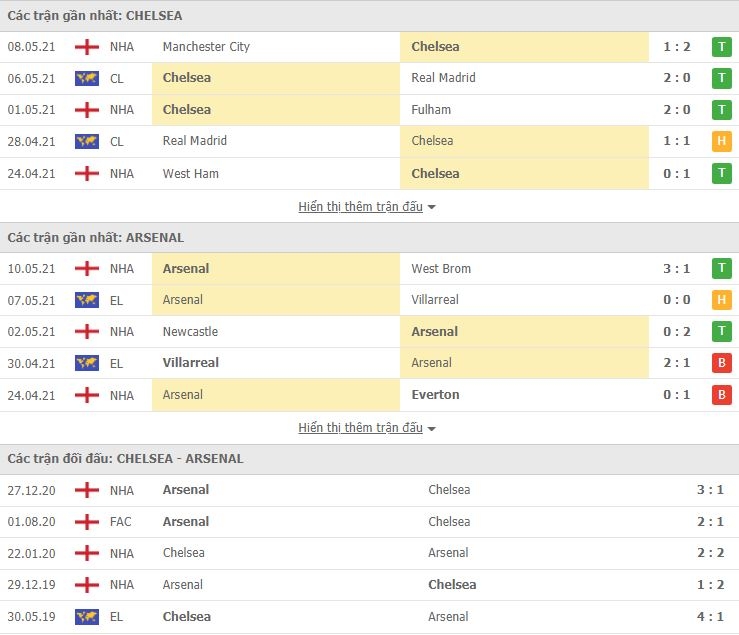Click England flag icon on 01.08.20 FAC row
The image size is (739, 635).
[87, 522]
